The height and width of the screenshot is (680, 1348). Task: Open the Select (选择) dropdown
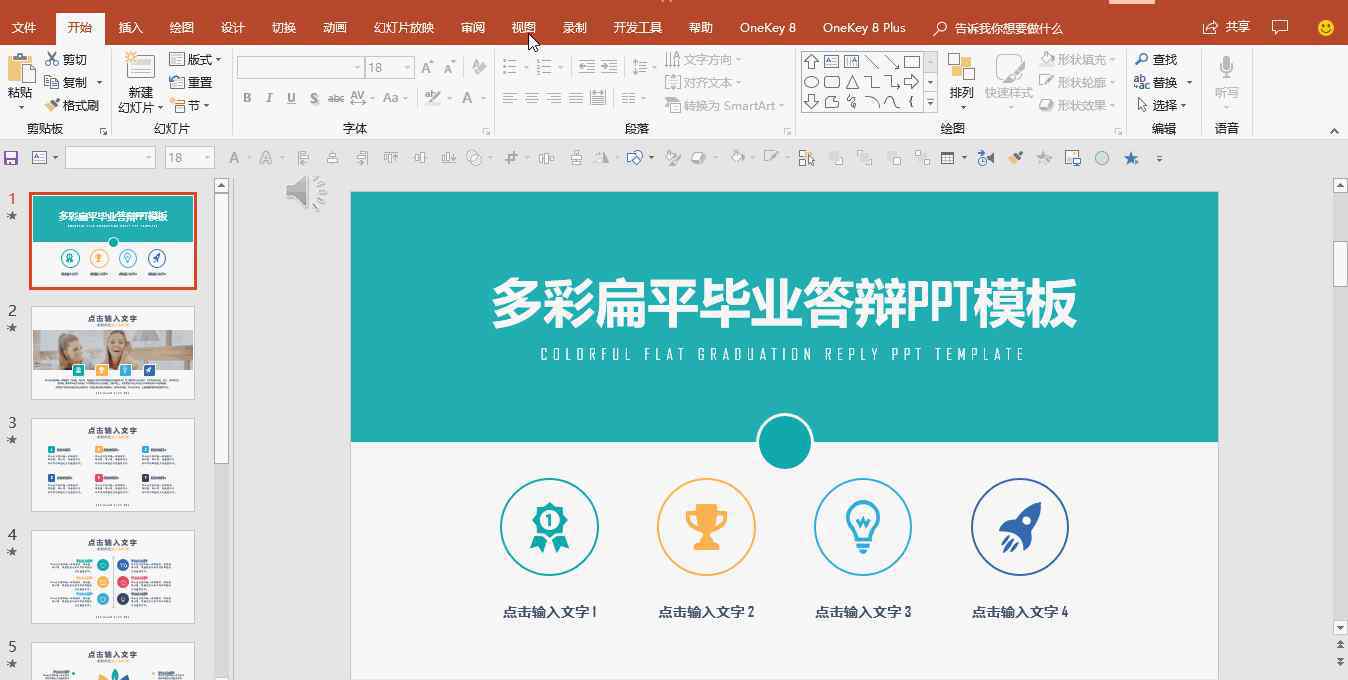pos(1162,105)
